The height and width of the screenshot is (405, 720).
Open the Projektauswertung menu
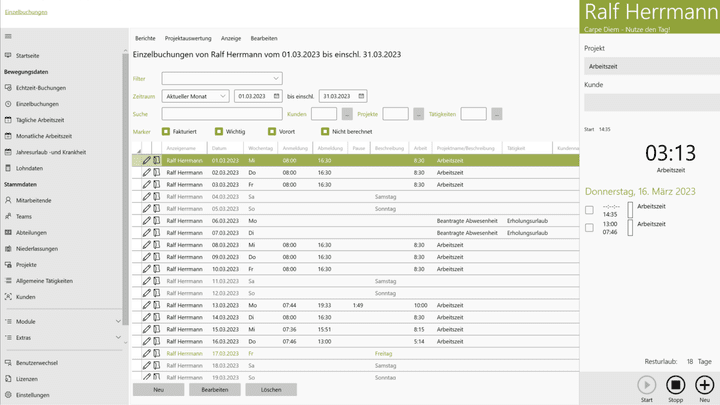click(x=188, y=39)
